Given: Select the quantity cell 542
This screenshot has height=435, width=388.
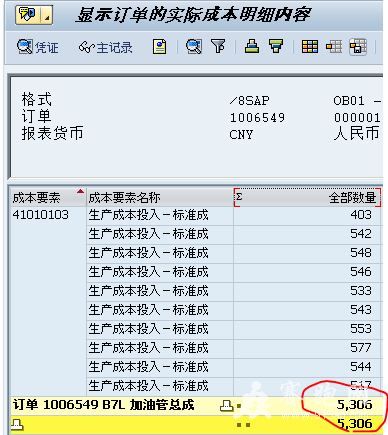Looking at the screenshot, I should tap(307, 234).
